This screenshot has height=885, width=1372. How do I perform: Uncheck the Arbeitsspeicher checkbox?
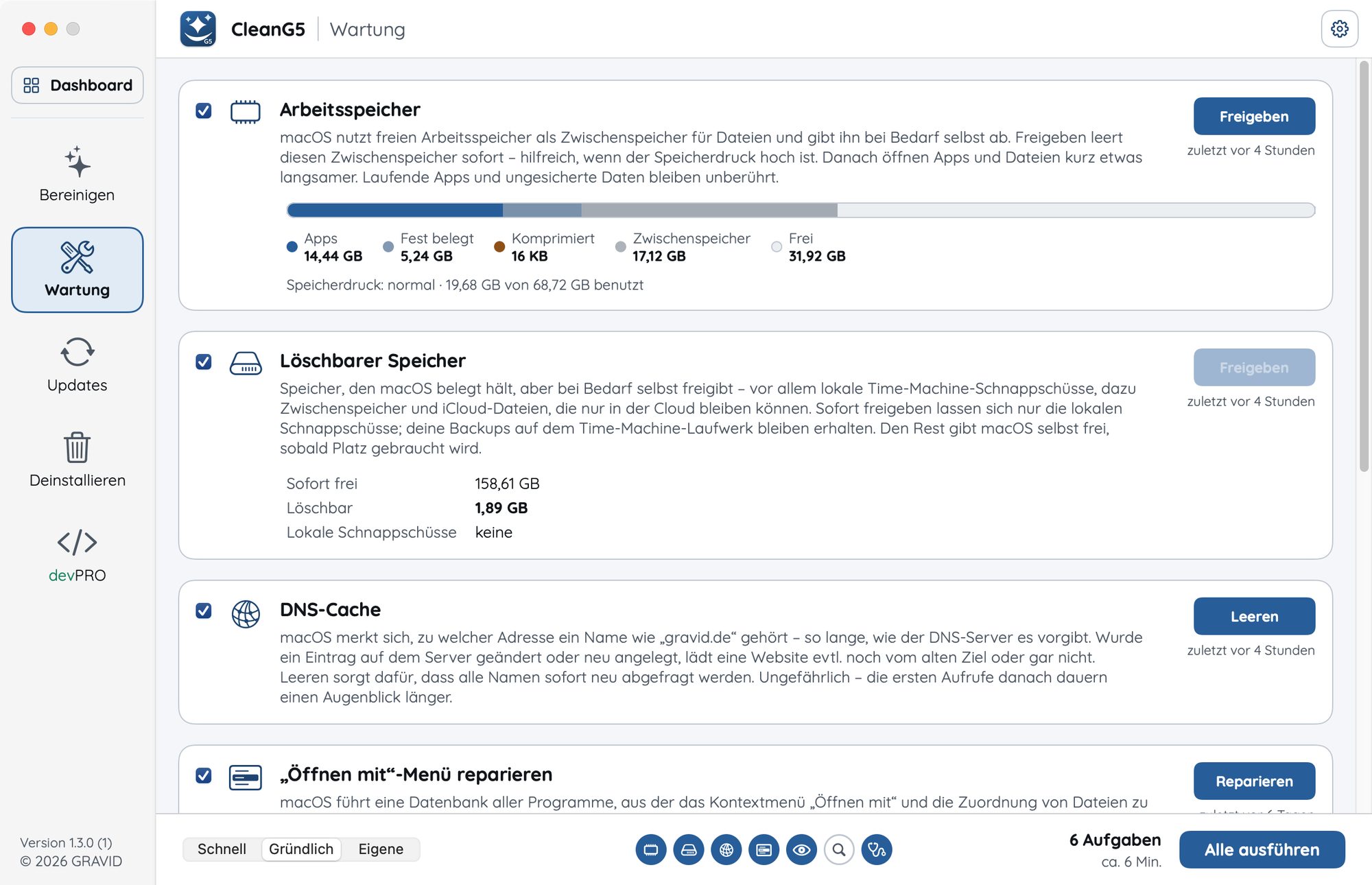click(204, 110)
